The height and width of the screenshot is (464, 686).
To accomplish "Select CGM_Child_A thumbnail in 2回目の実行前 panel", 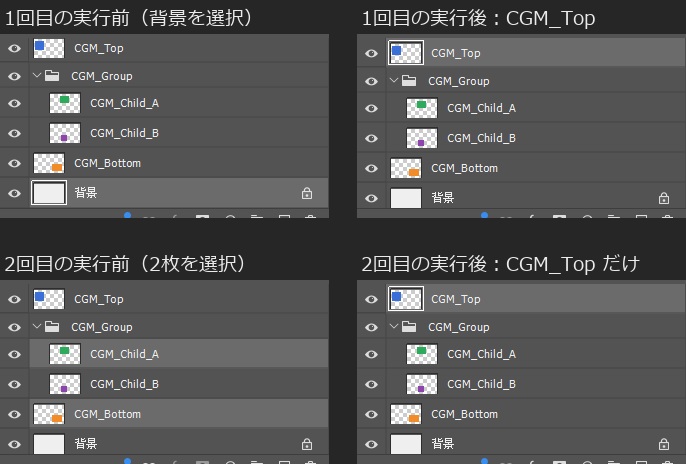I will click(x=65, y=354).
